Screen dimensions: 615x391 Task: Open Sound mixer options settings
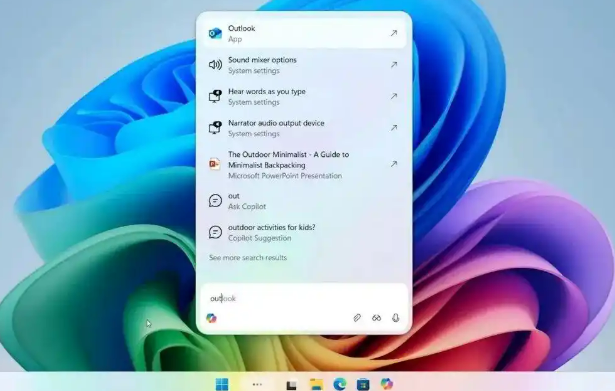304,65
